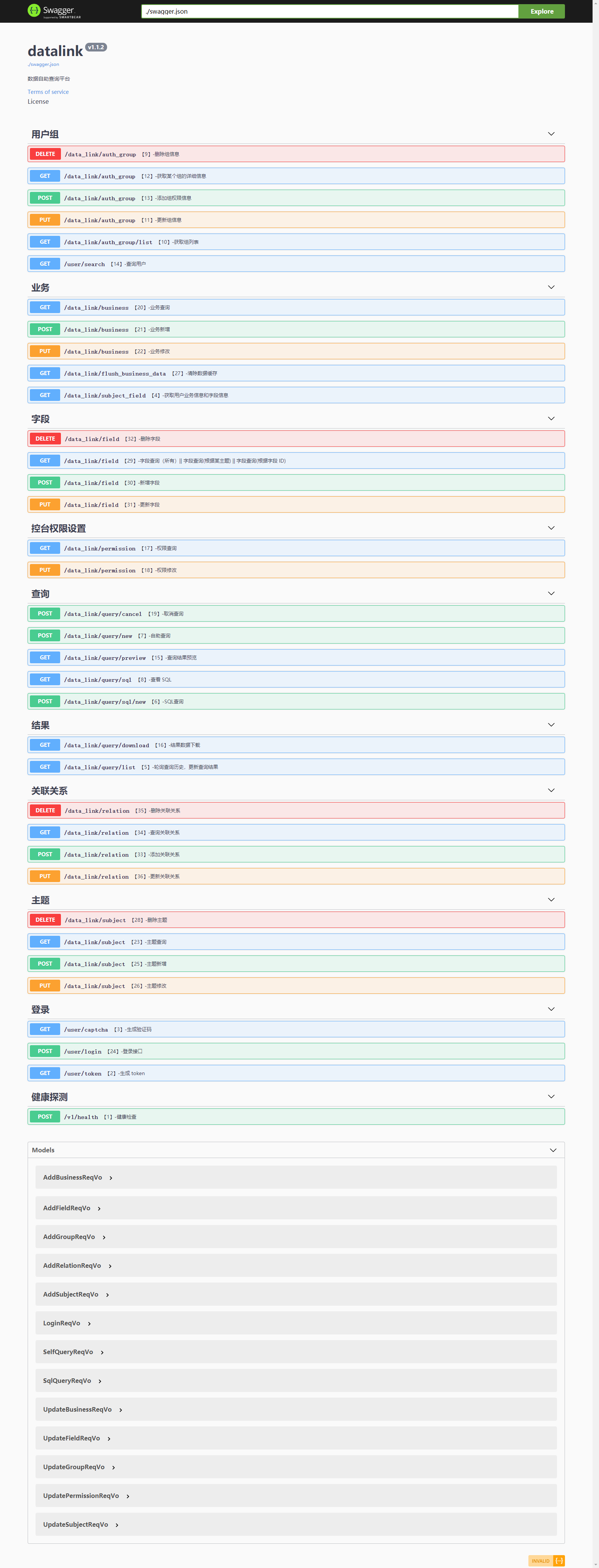Screen dimensions: 599x1568
Task: Expand the AddGroupReqVo model arrow
Action: click(104, 1237)
